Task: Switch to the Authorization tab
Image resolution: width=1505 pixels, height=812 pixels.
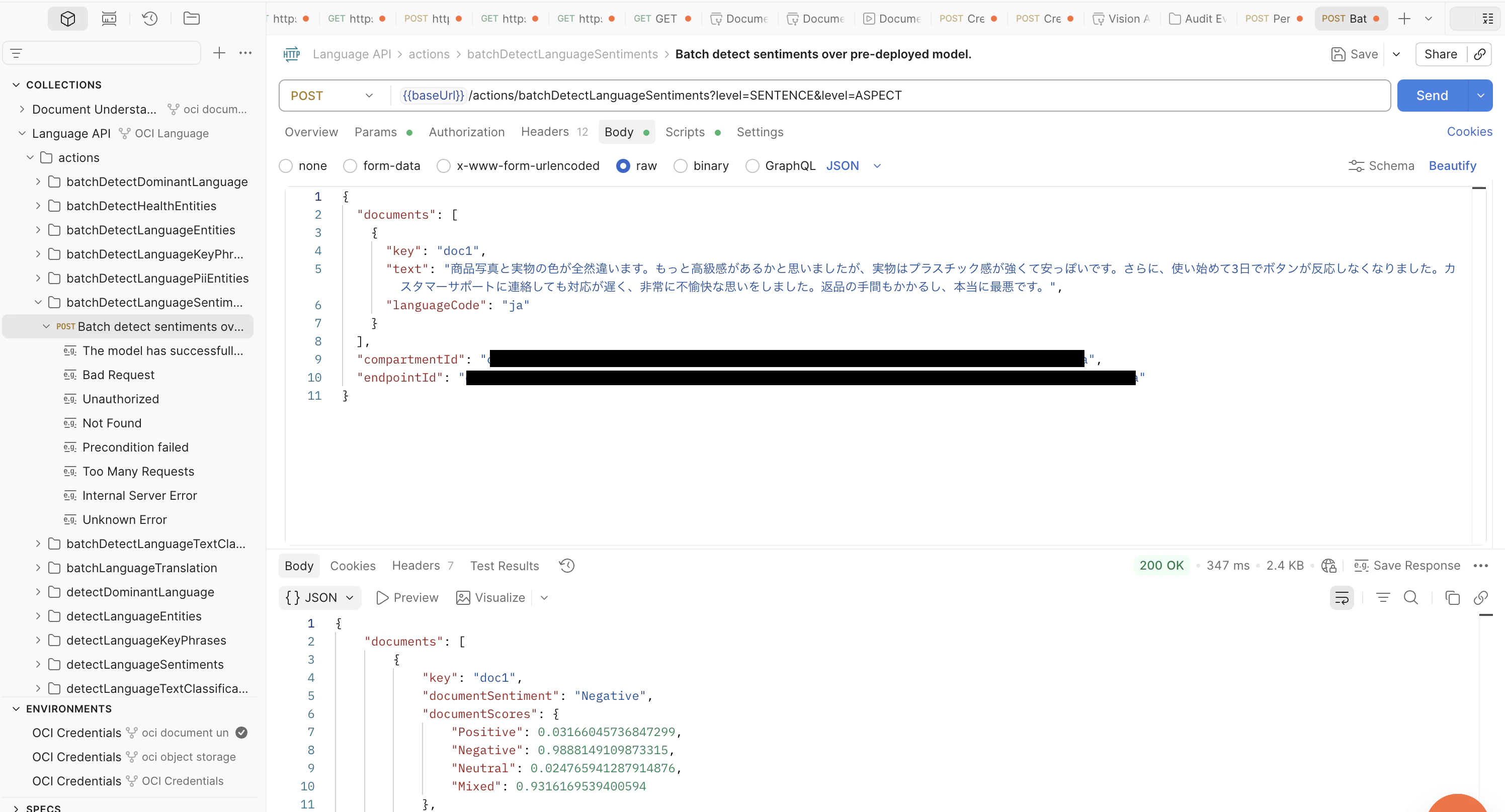Action: (467, 132)
